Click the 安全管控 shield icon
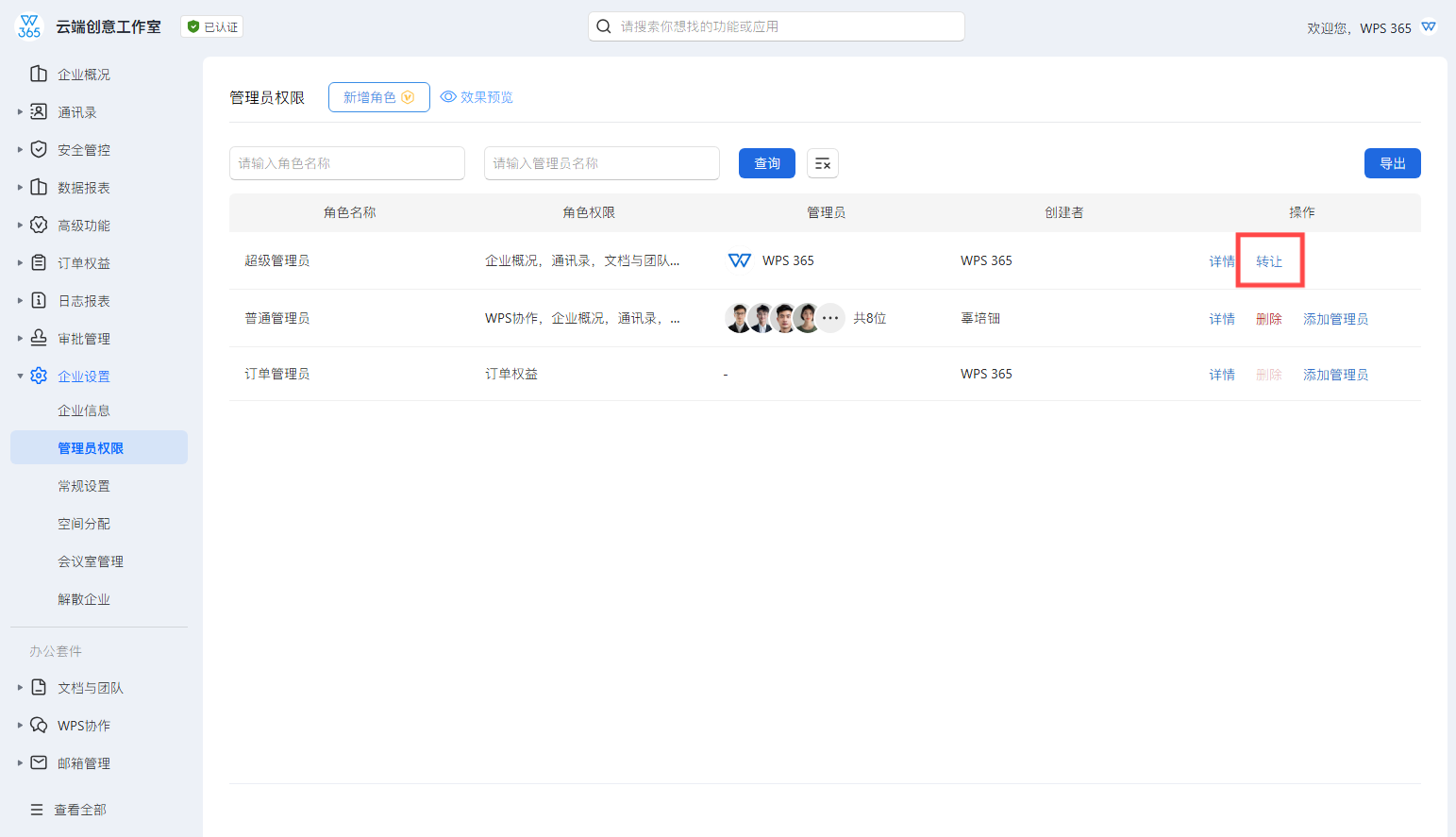The width and height of the screenshot is (1456, 837). pyautogui.click(x=39, y=150)
